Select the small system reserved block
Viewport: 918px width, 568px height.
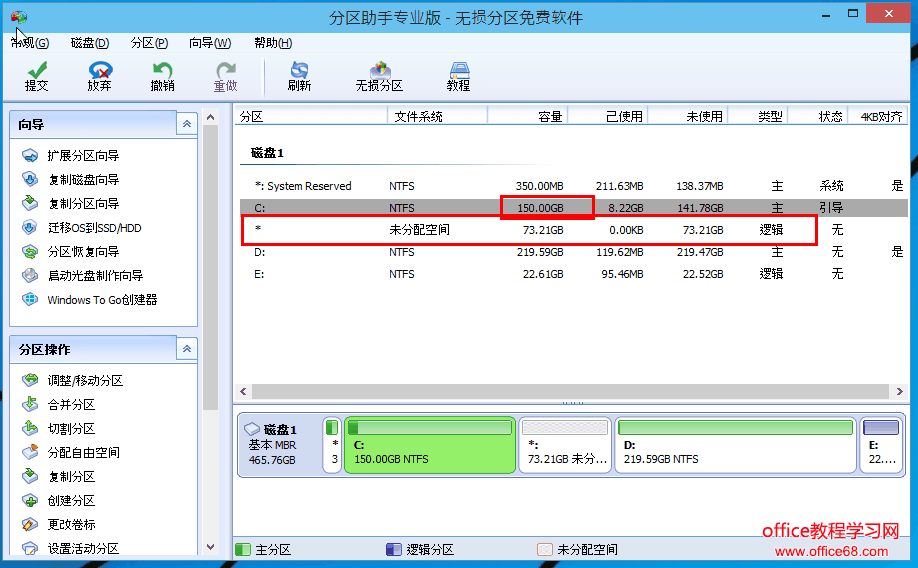(332, 444)
